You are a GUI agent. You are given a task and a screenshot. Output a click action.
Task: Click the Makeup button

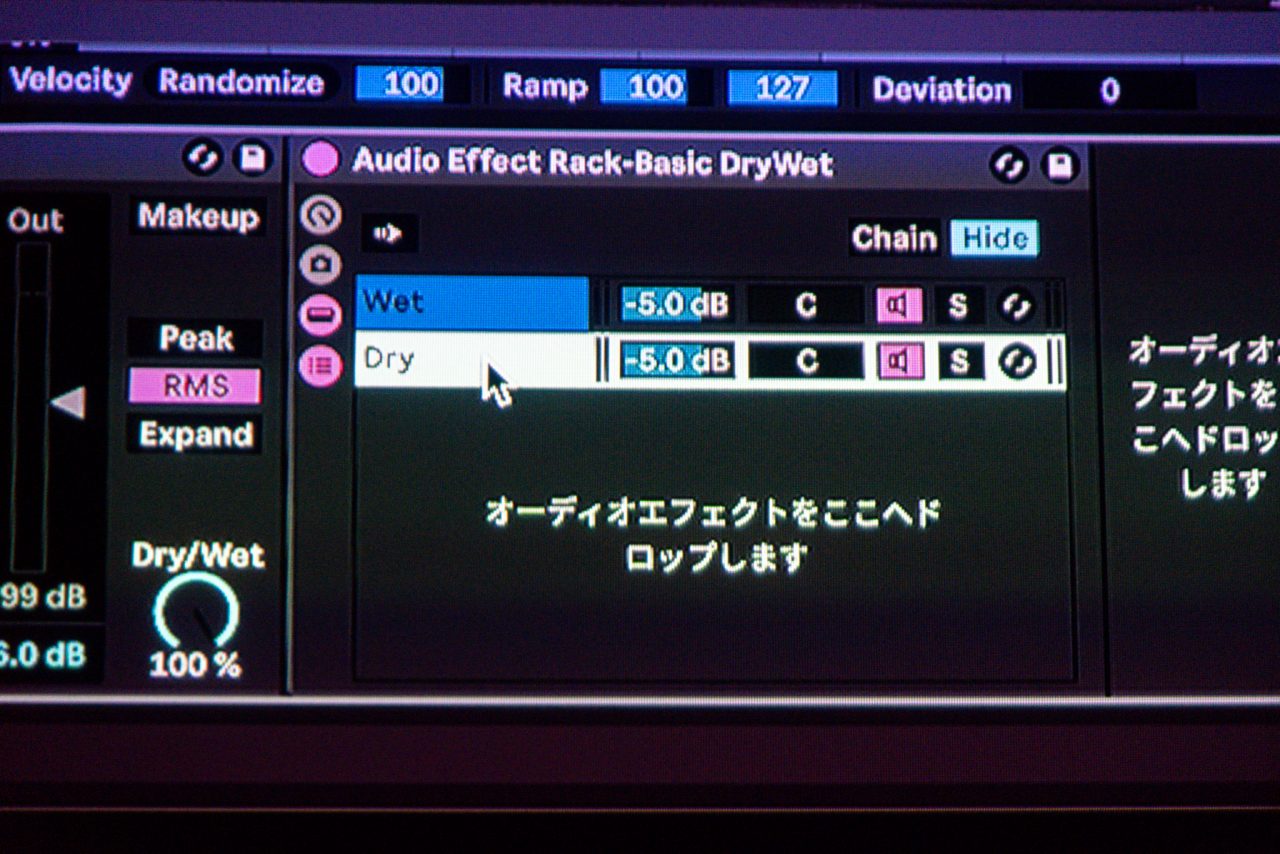[x=197, y=216]
